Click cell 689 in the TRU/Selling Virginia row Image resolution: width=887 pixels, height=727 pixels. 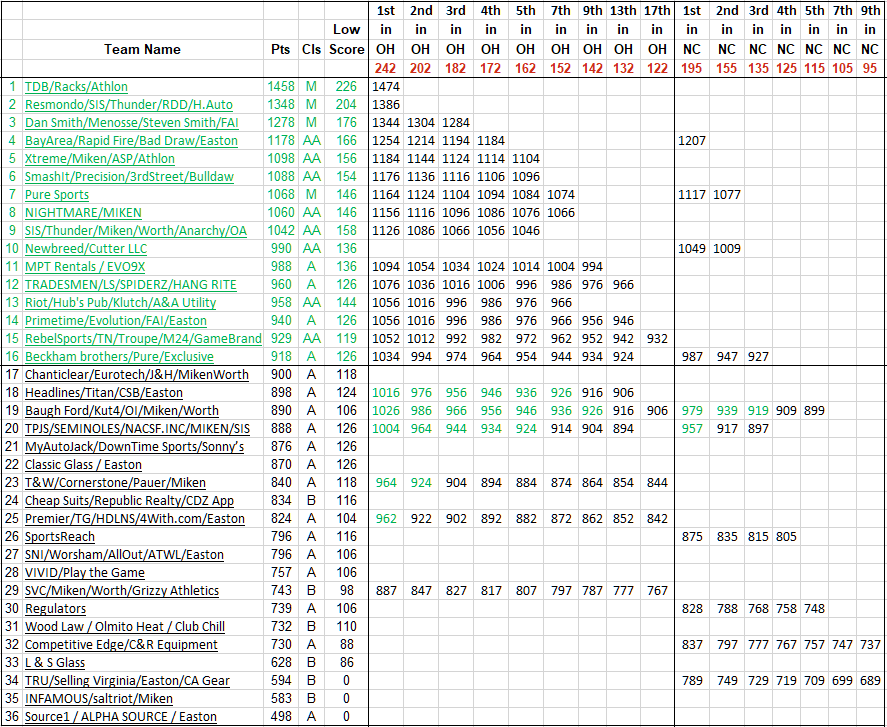point(870,681)
